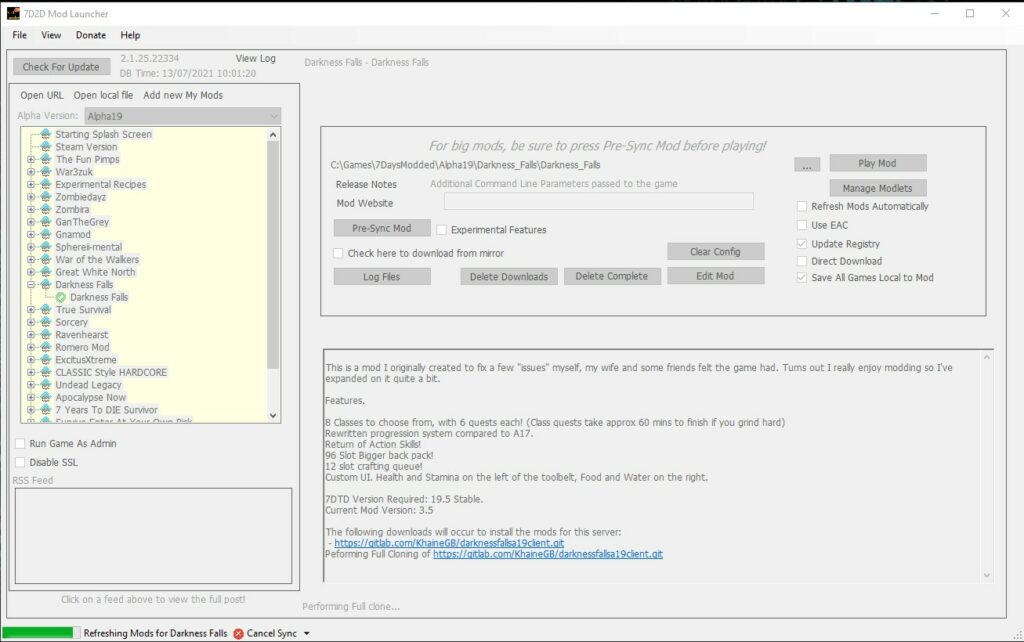Click the Play Mod button
This screenshot has width=1024, height=642.
(878, 163)
